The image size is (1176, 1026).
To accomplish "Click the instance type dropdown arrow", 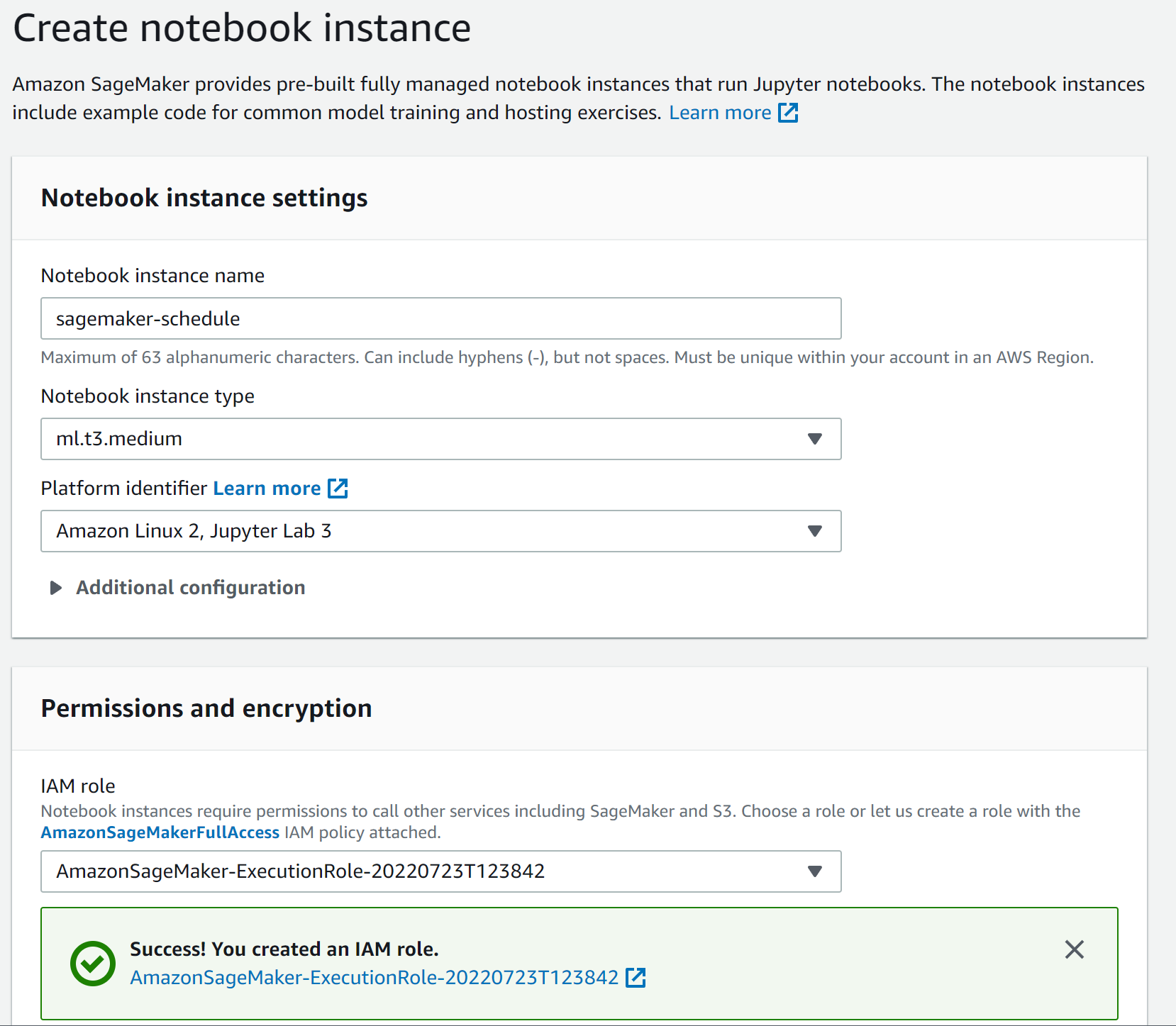I will [814, 439].
